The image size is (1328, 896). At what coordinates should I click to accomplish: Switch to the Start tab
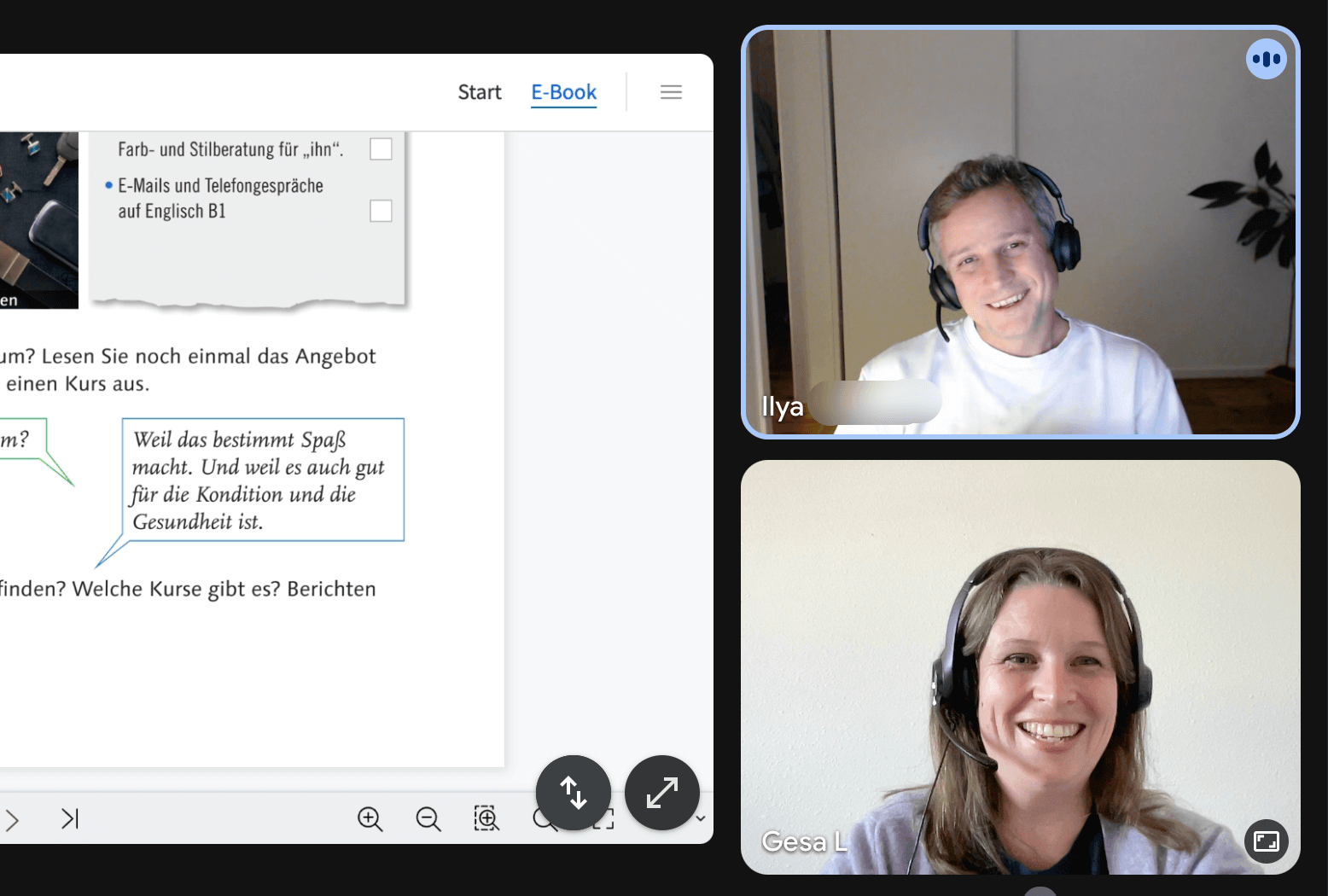479,91
